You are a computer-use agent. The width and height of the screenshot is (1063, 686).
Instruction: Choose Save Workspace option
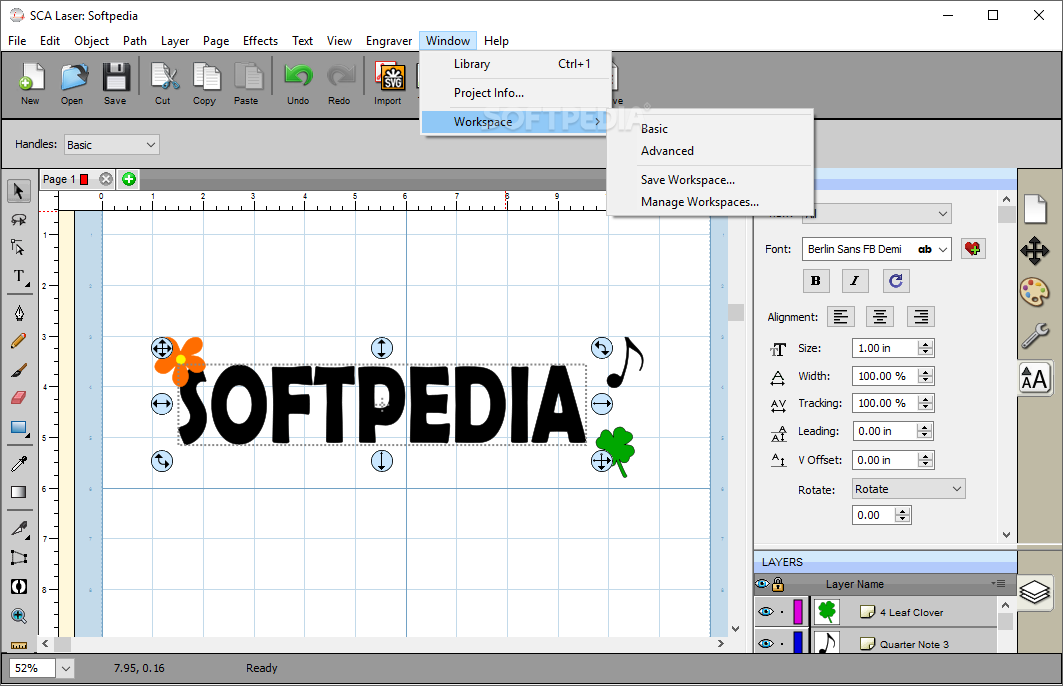pyautogui.click(x=710, y=180)
